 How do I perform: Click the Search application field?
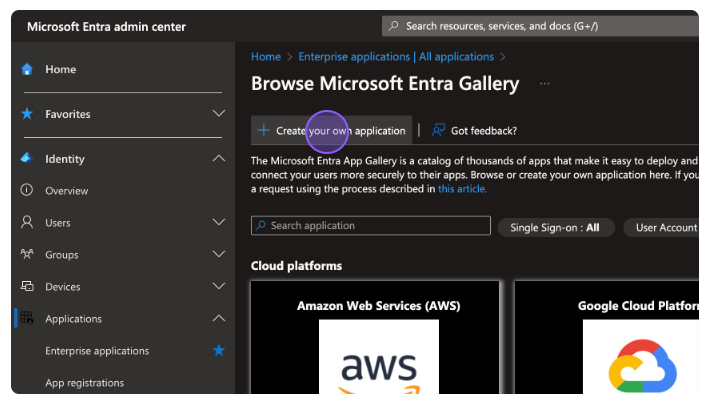click(370, 226)
